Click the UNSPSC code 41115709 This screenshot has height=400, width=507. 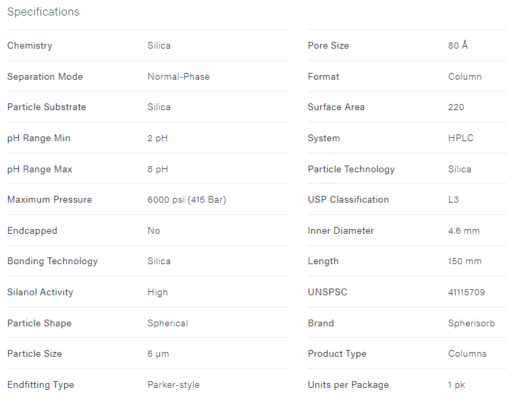point(466,292)
